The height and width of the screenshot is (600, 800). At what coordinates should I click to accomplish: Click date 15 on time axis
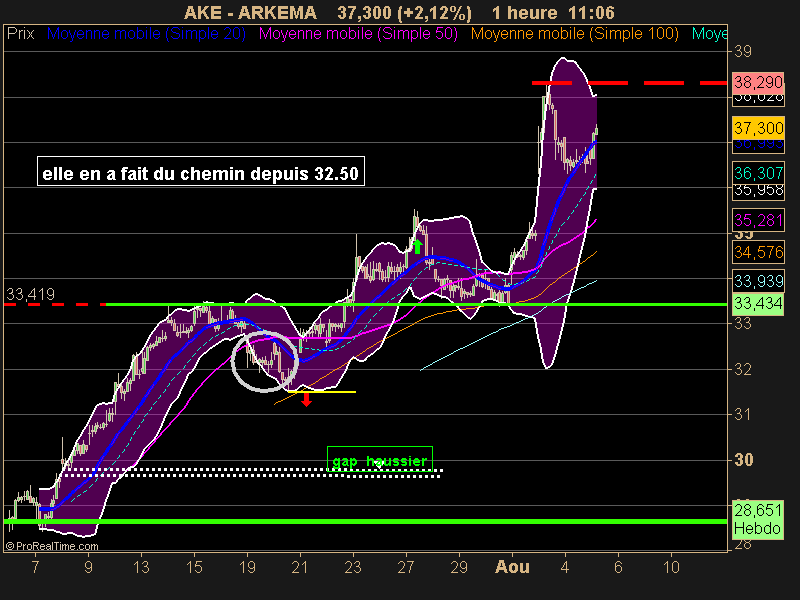[194, 567]
